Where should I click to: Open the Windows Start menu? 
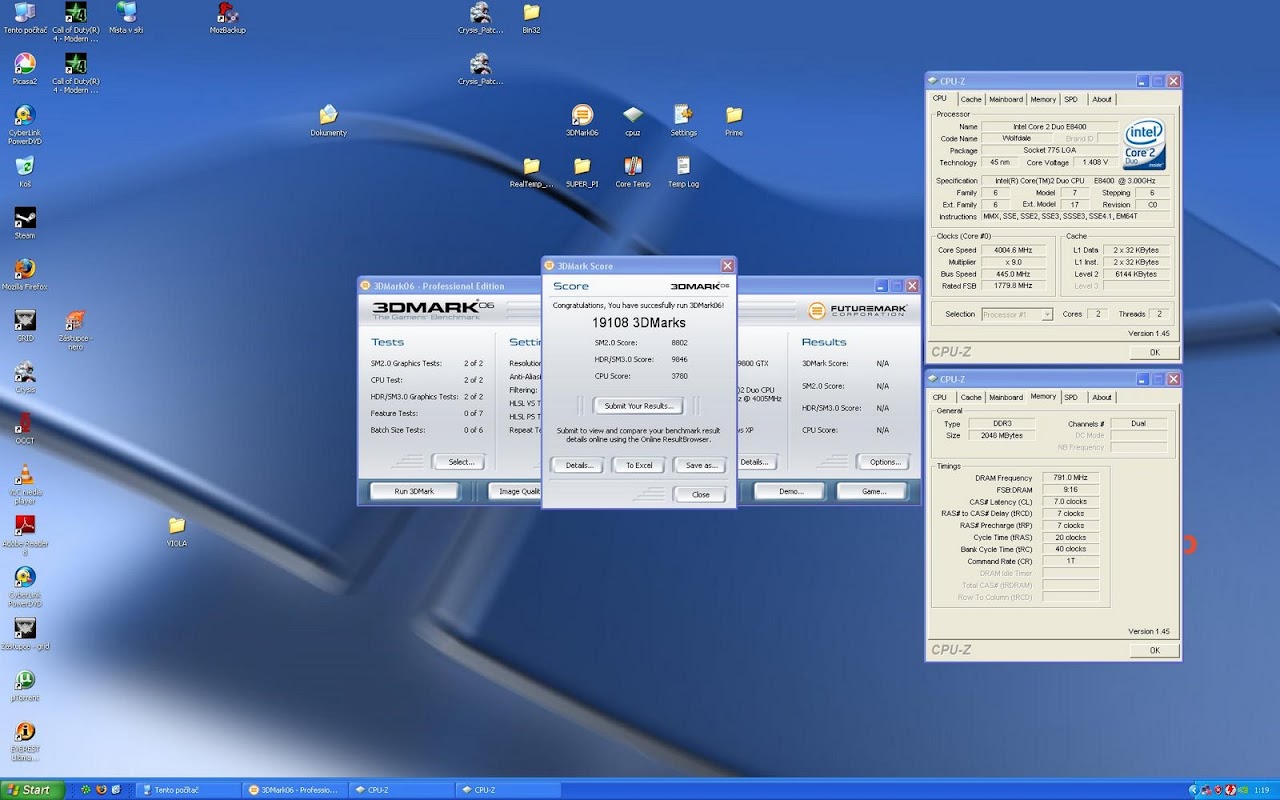click(32, 790)
